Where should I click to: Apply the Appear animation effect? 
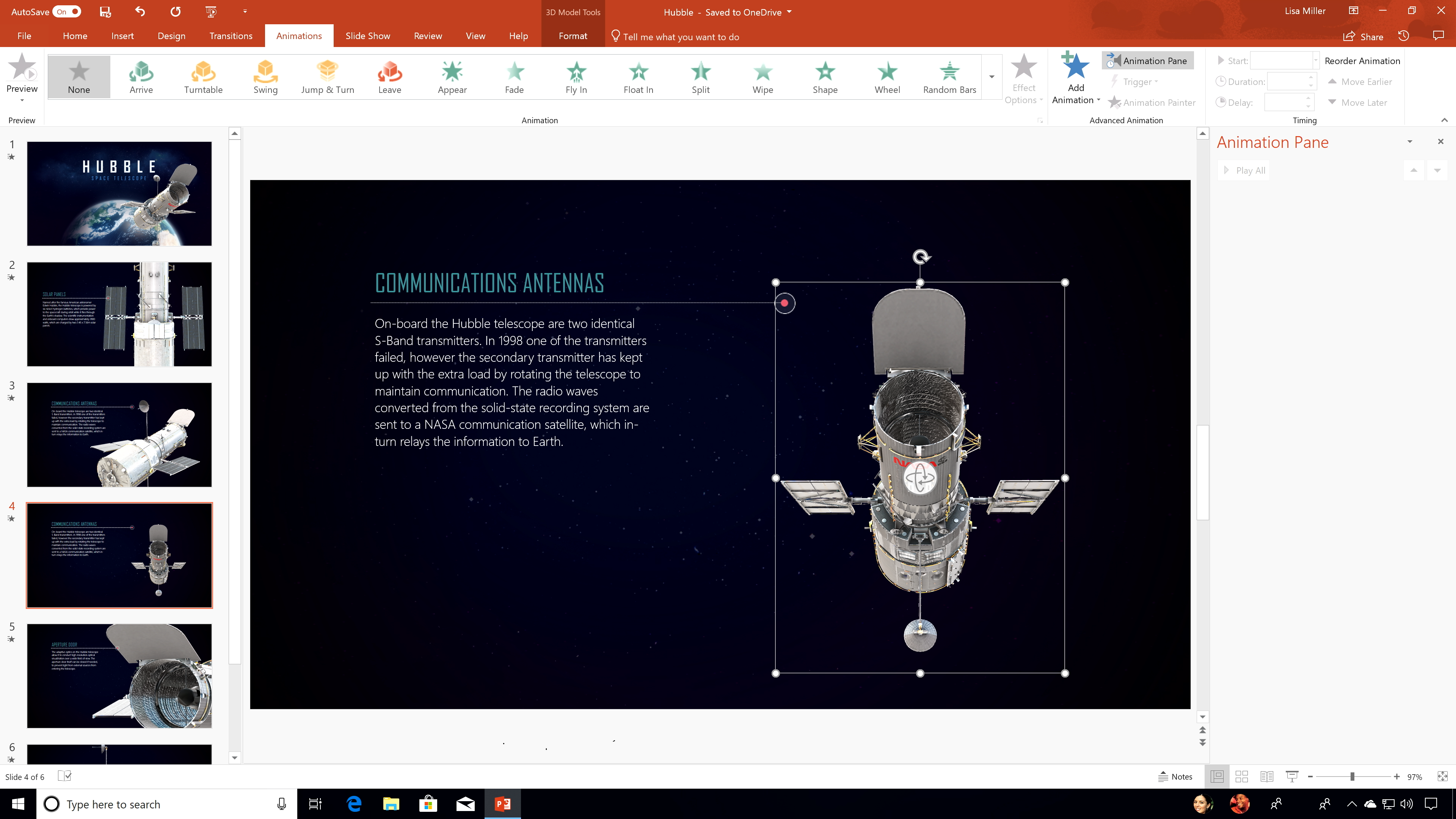(x=452, y=77)
